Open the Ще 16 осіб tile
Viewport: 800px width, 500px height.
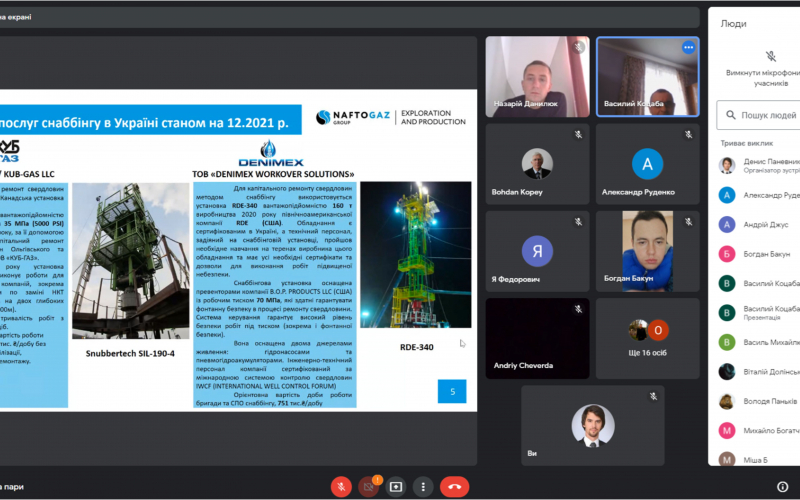pos(647,338)
